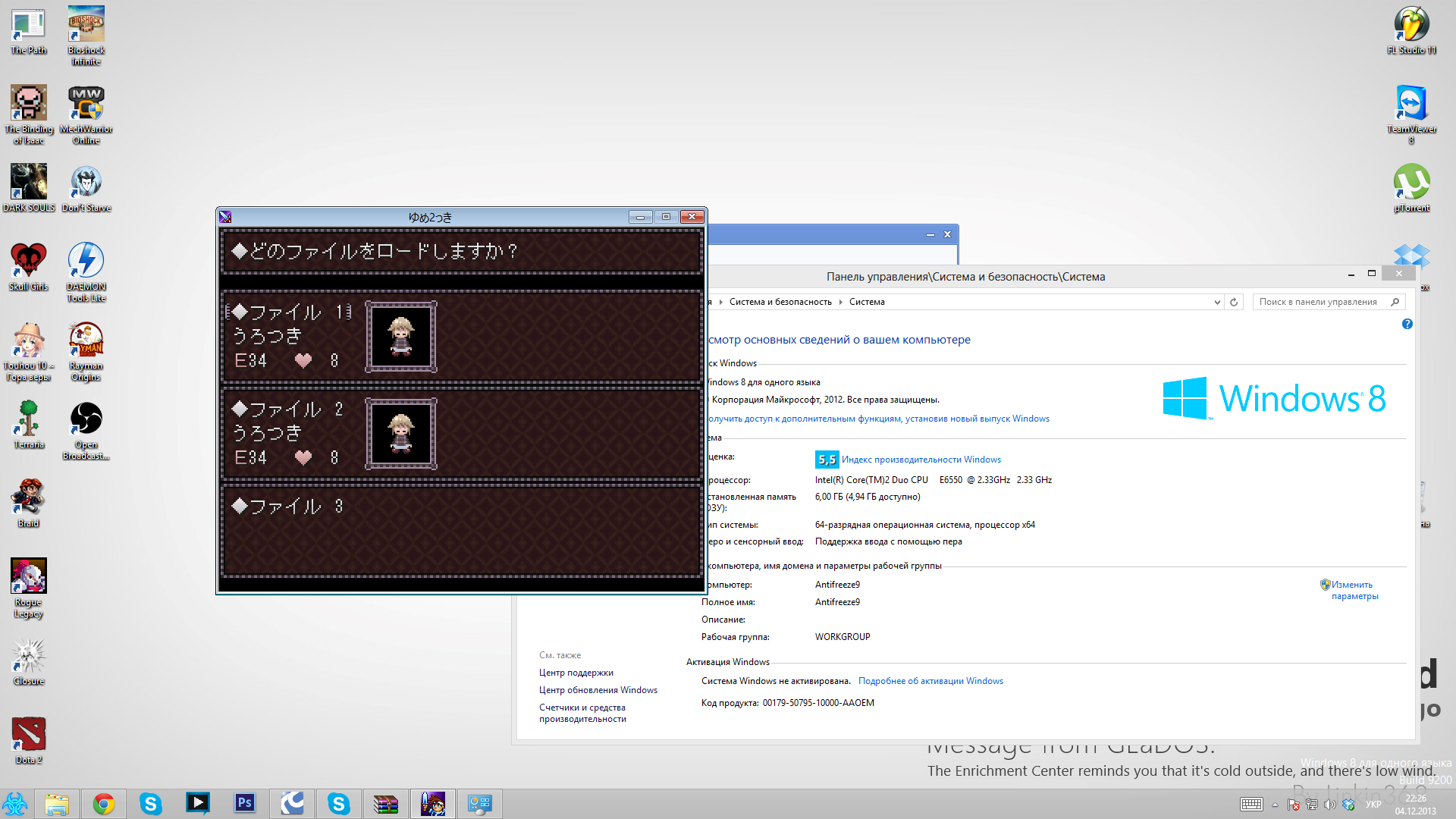Open Photoshop from the taskbar

pyautogui.click(x=245, y=804)
